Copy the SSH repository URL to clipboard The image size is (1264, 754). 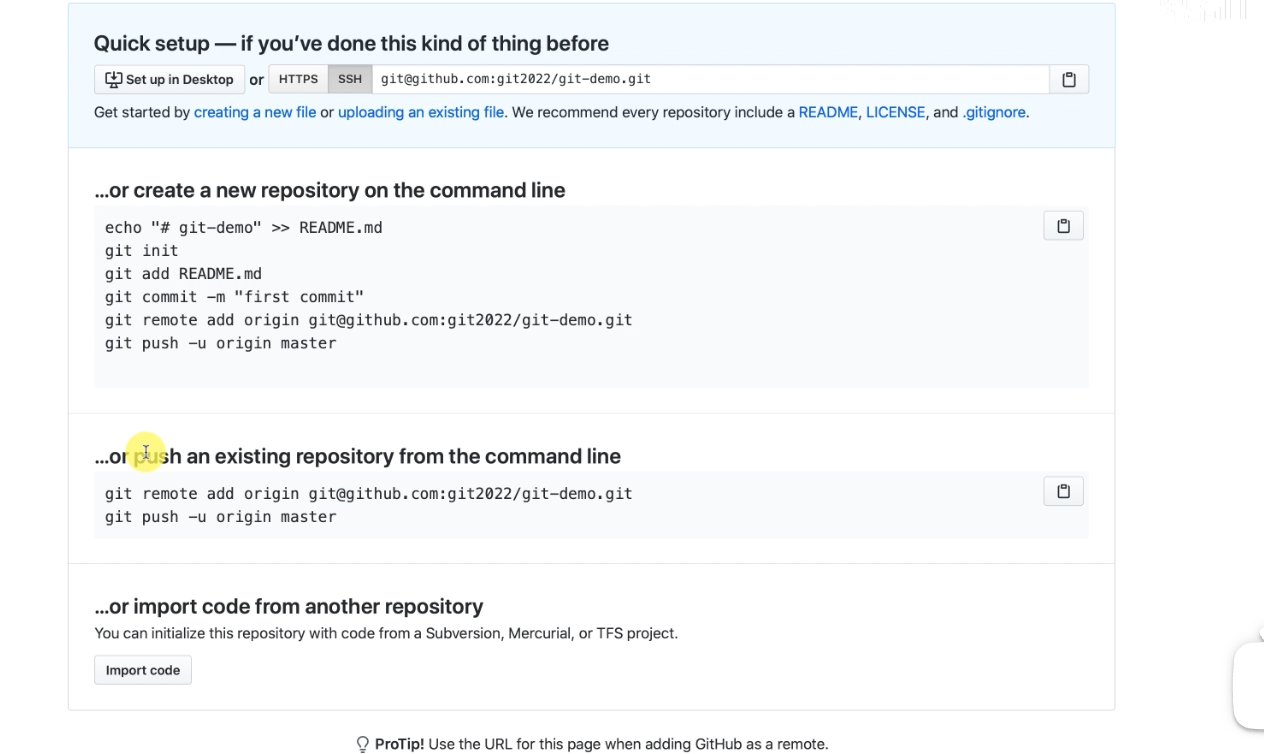pyautogui.click(x=1068, y=80)
